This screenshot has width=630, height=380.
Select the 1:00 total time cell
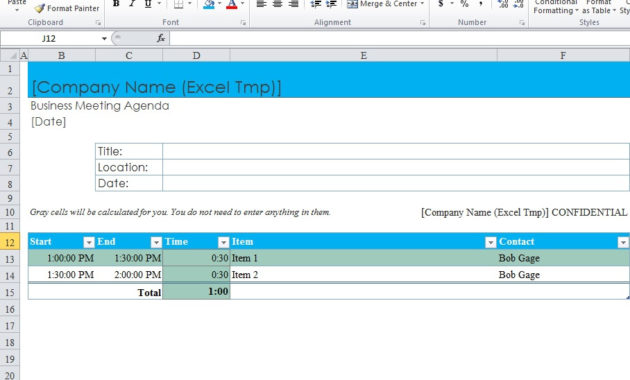196,292
